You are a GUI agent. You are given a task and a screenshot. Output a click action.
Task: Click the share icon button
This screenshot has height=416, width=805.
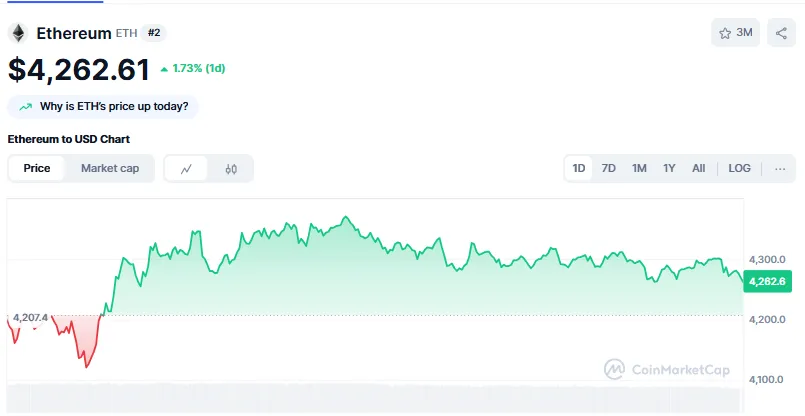click(x=781, y=33)
